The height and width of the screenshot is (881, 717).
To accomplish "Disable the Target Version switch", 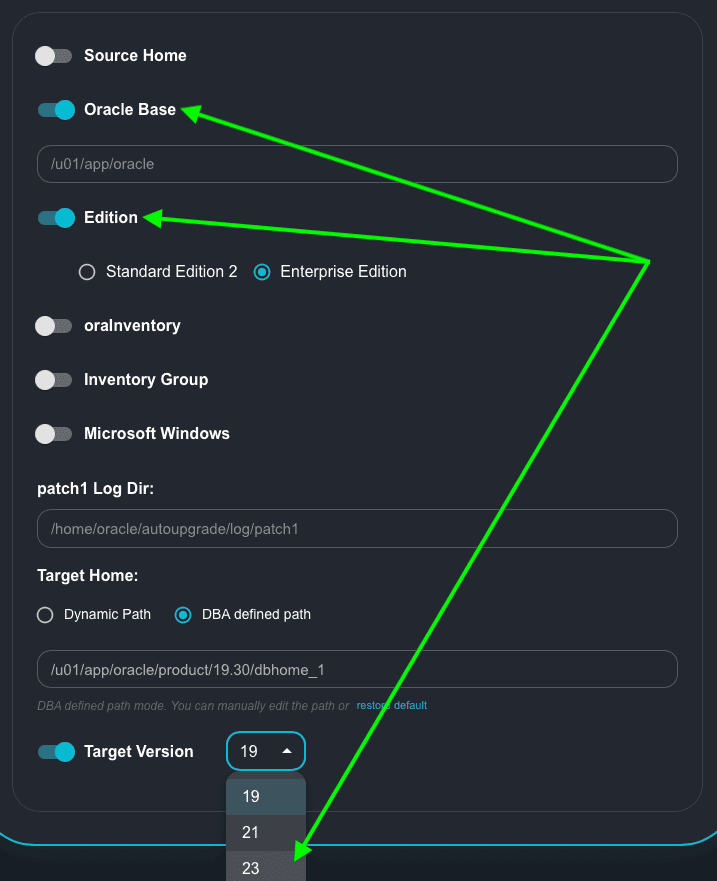I will point(56,752).
